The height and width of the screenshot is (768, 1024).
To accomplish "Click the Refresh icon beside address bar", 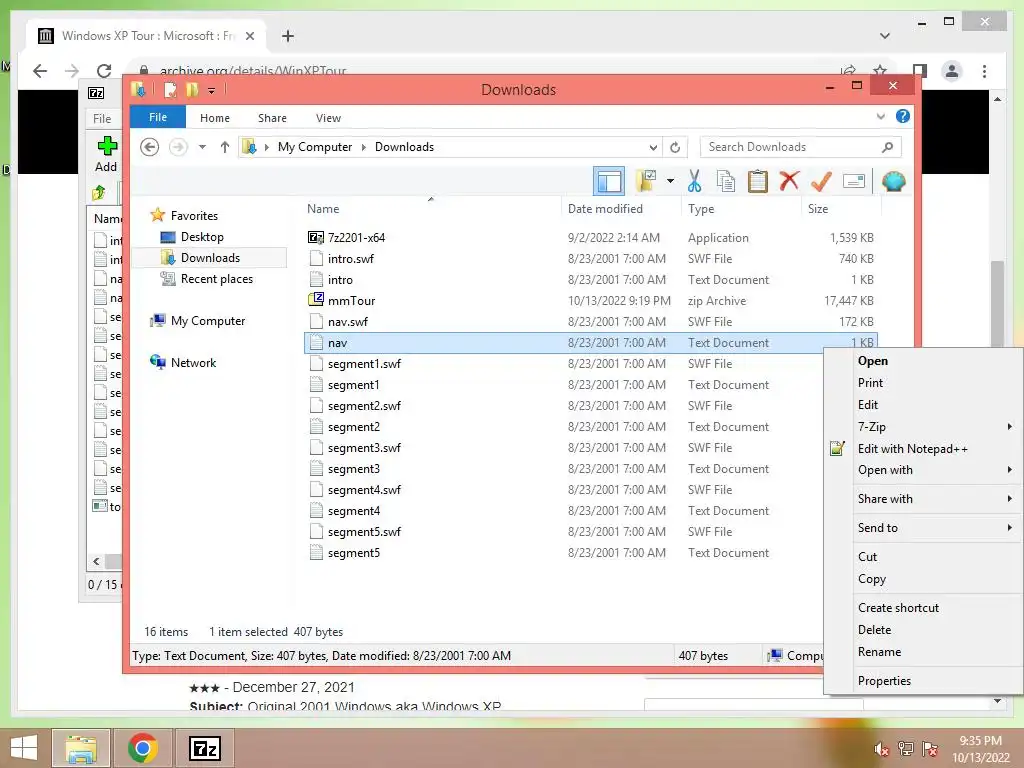I will point(675,147).
